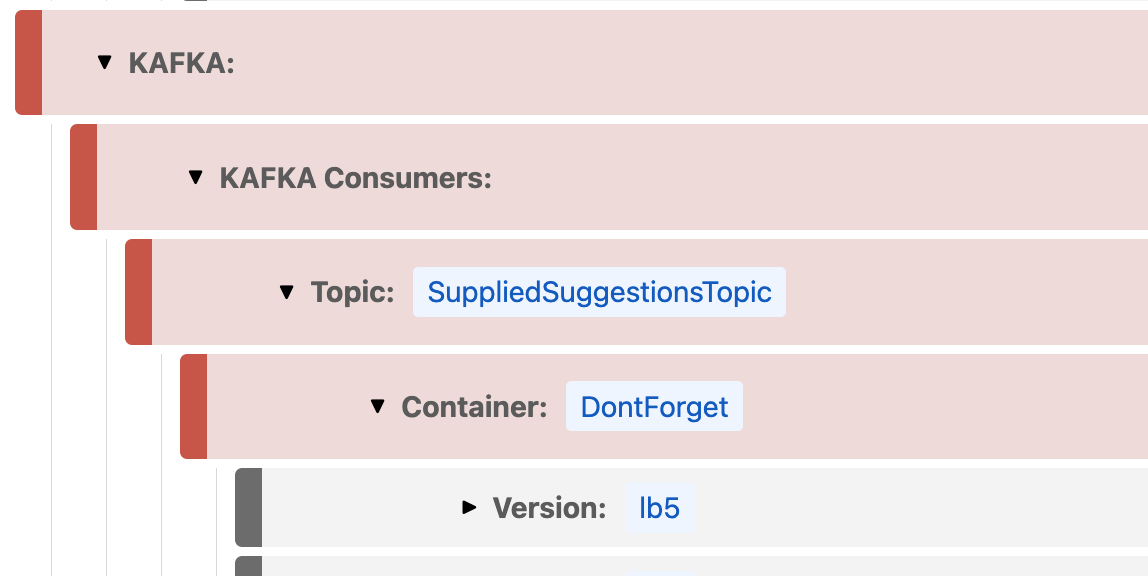The width and height of the screenshot is (1148, 576).
Task: Click the collapsed arrow icon before Version
Action: 469,507
